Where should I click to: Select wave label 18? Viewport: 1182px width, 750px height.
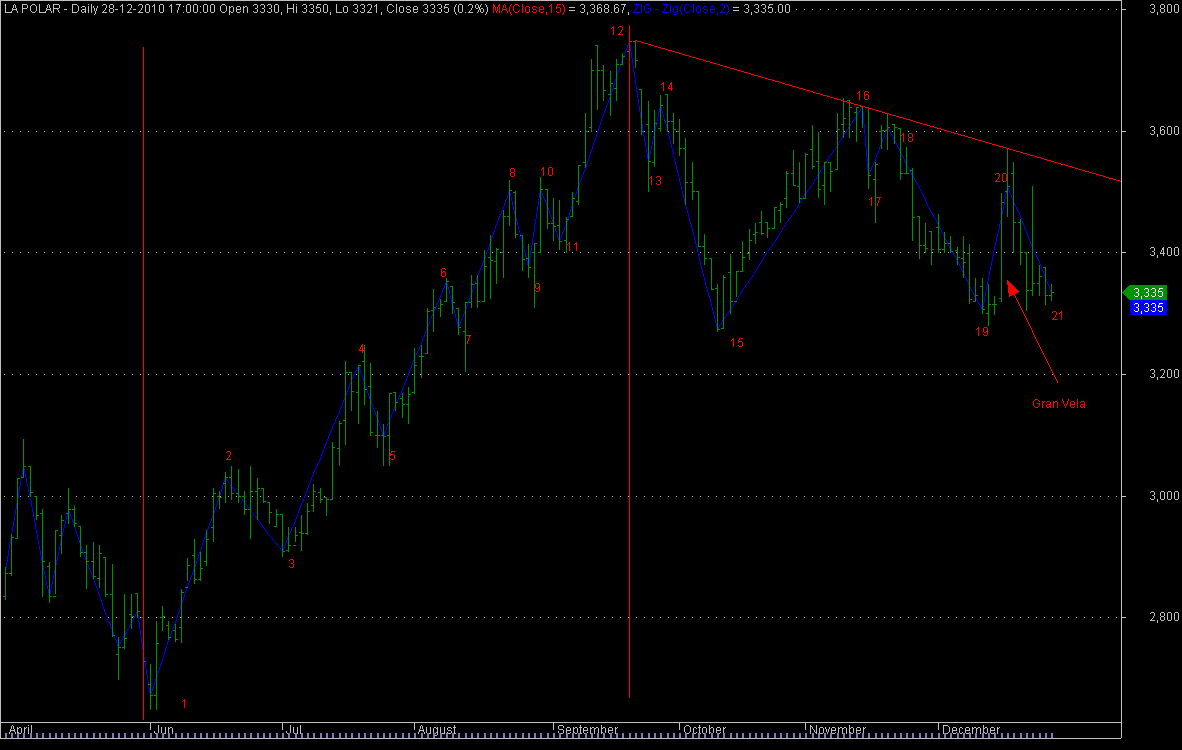coord(907,138)
